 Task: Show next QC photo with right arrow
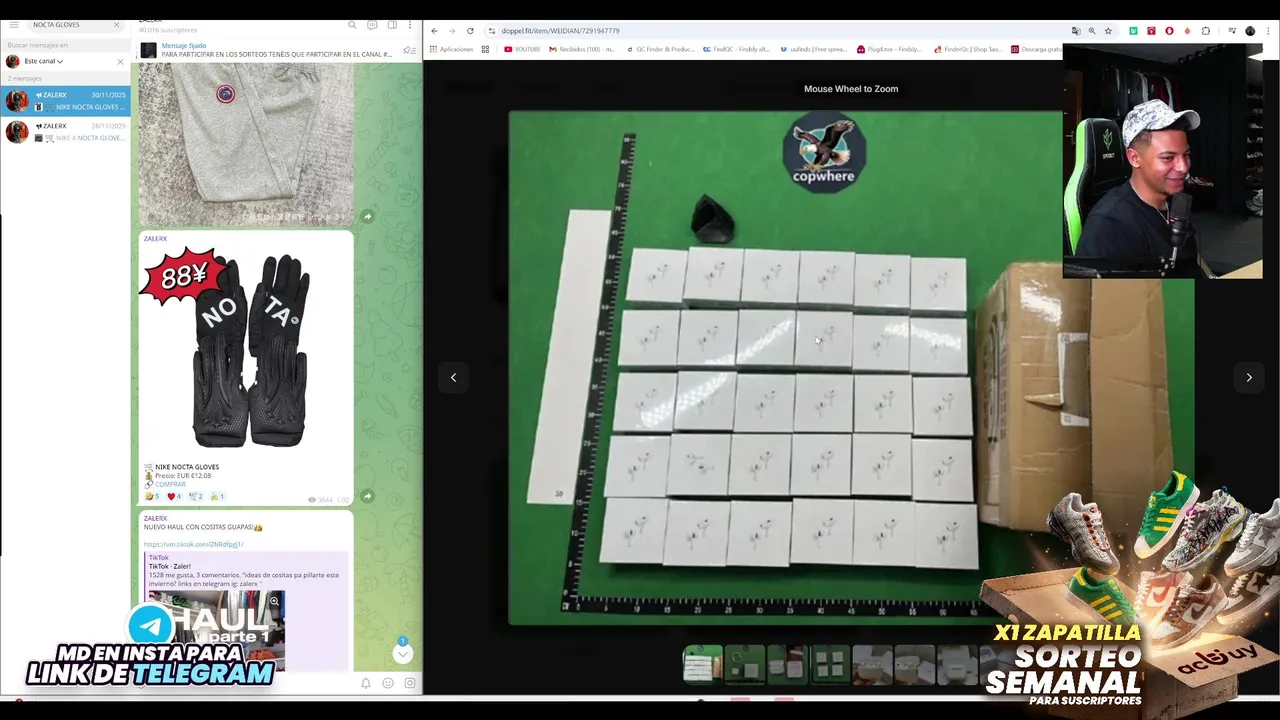coord(1249,377)
